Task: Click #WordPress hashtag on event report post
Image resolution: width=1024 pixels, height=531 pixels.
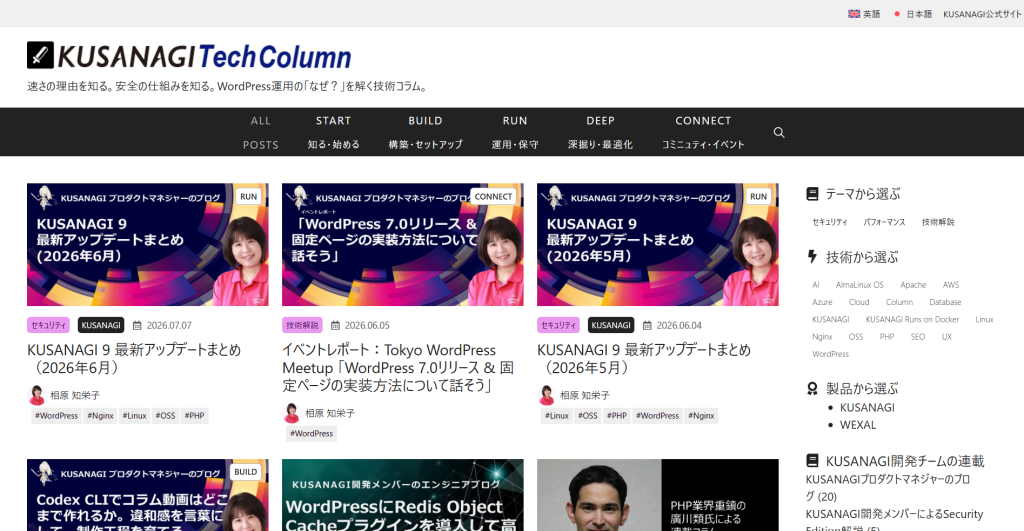Action: (312, 434)
